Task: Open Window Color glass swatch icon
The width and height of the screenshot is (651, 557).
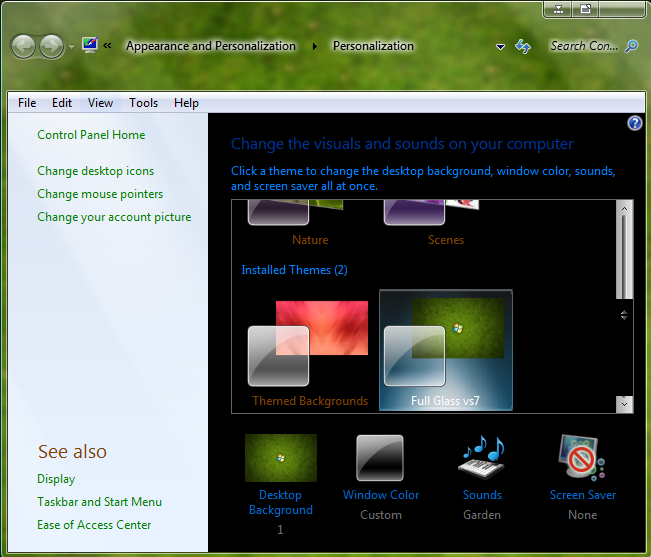Action: pos(380,458)
